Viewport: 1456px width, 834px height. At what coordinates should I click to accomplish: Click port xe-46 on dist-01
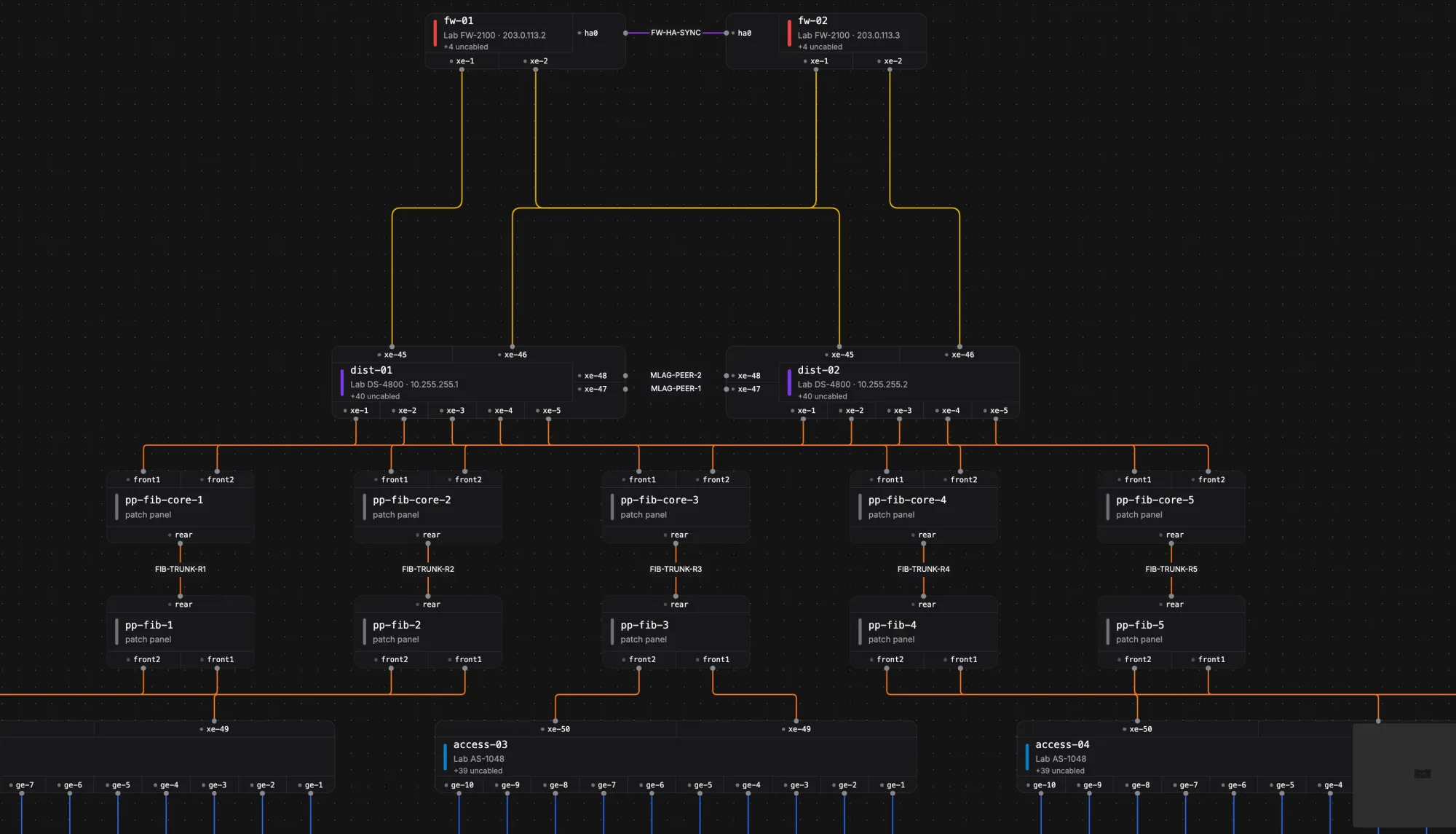513,355
